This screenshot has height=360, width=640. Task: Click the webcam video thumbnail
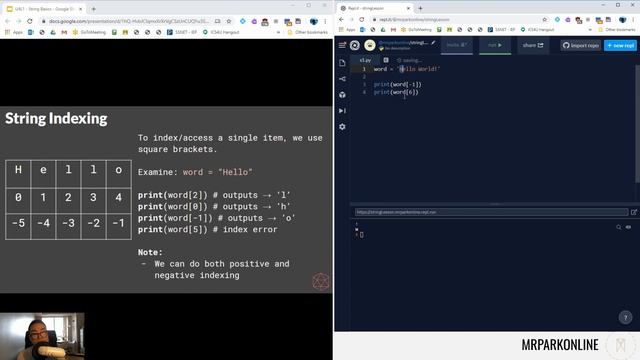coord(42,336)
